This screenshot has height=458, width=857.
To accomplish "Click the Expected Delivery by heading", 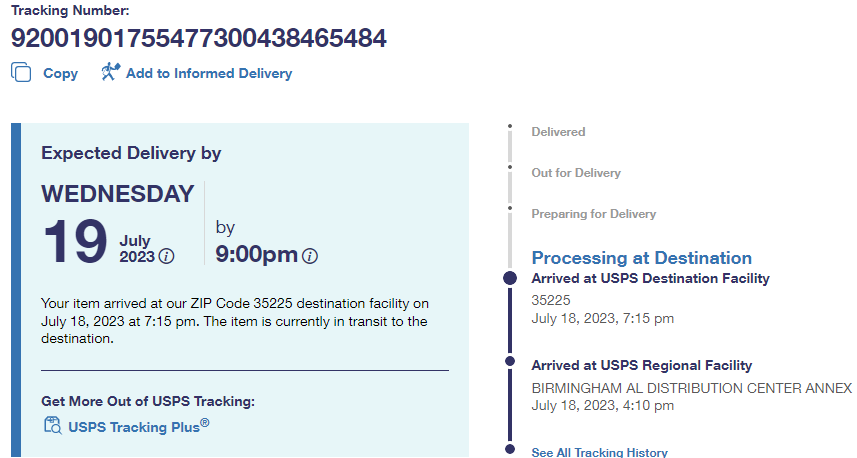I will (131, 153).
